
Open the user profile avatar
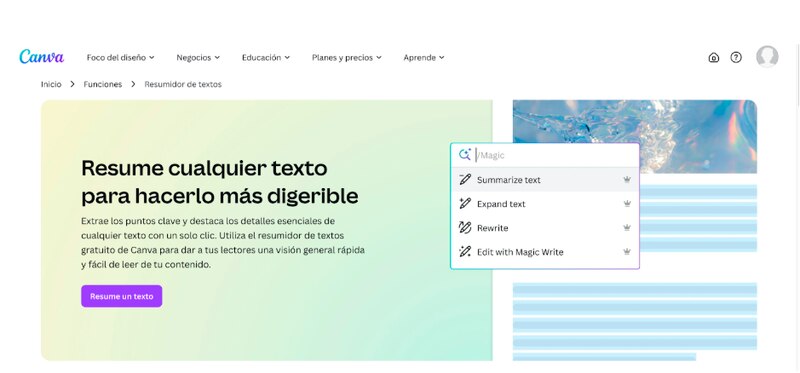coord(767,57)
